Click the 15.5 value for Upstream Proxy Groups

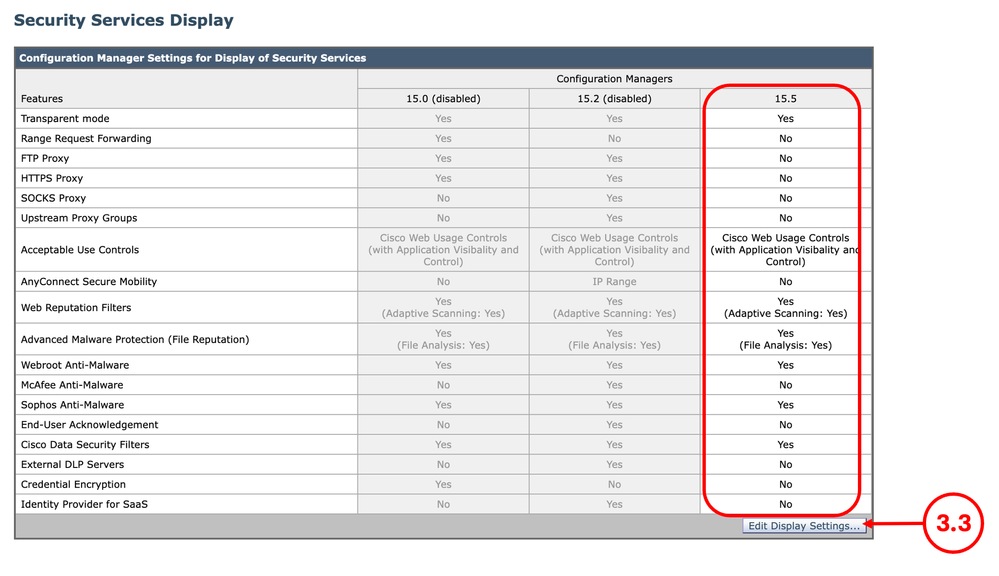786,218
